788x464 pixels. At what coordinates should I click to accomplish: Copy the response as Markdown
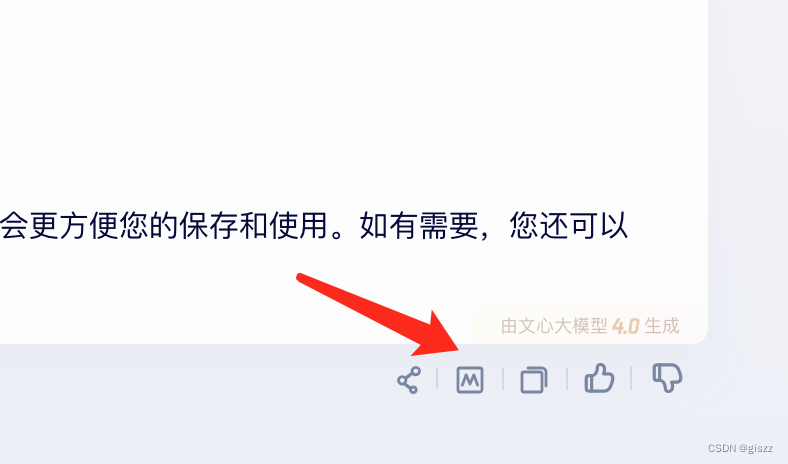[470, 380]
